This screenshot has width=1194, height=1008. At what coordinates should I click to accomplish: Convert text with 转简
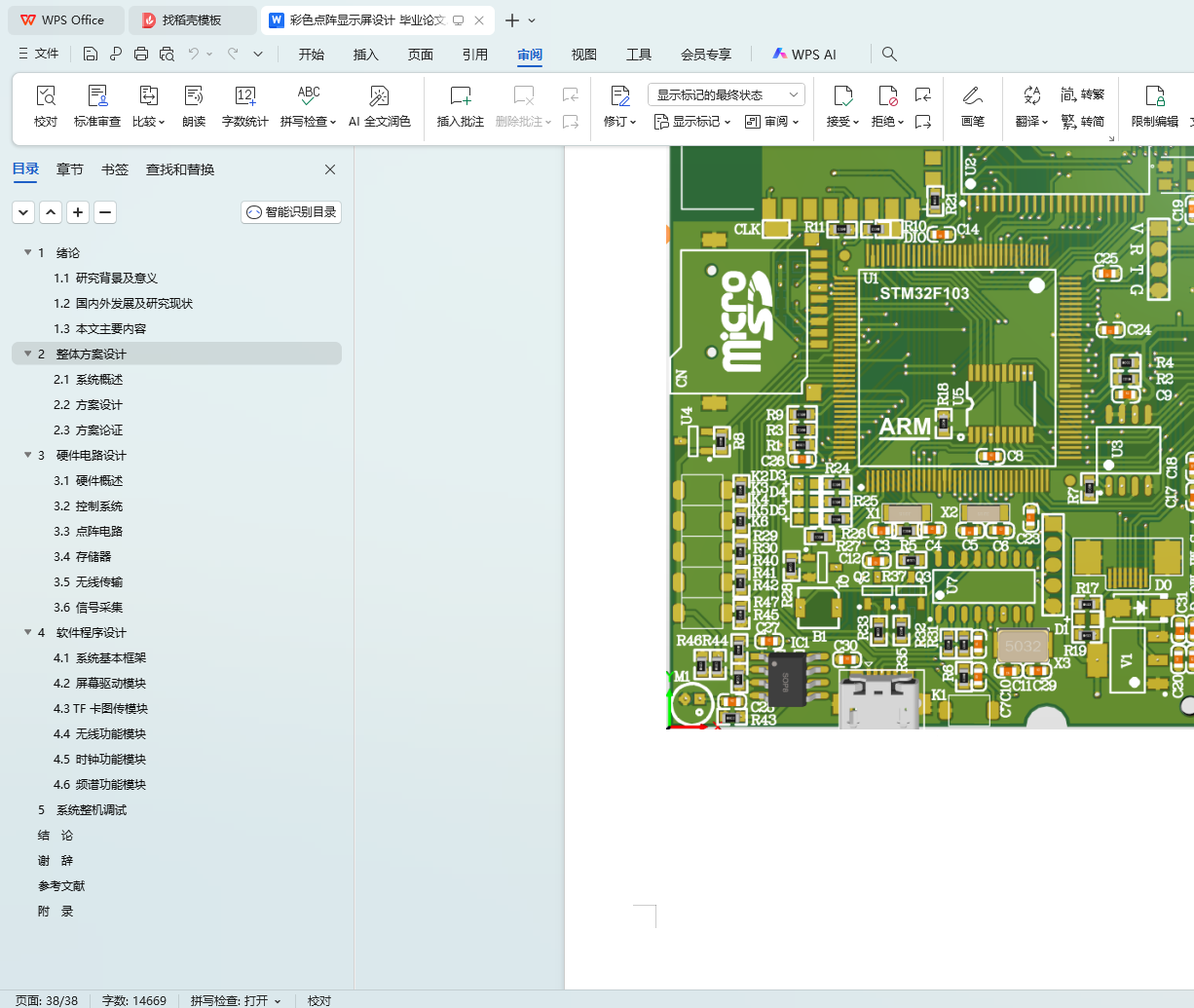(x=1083, y=122)
